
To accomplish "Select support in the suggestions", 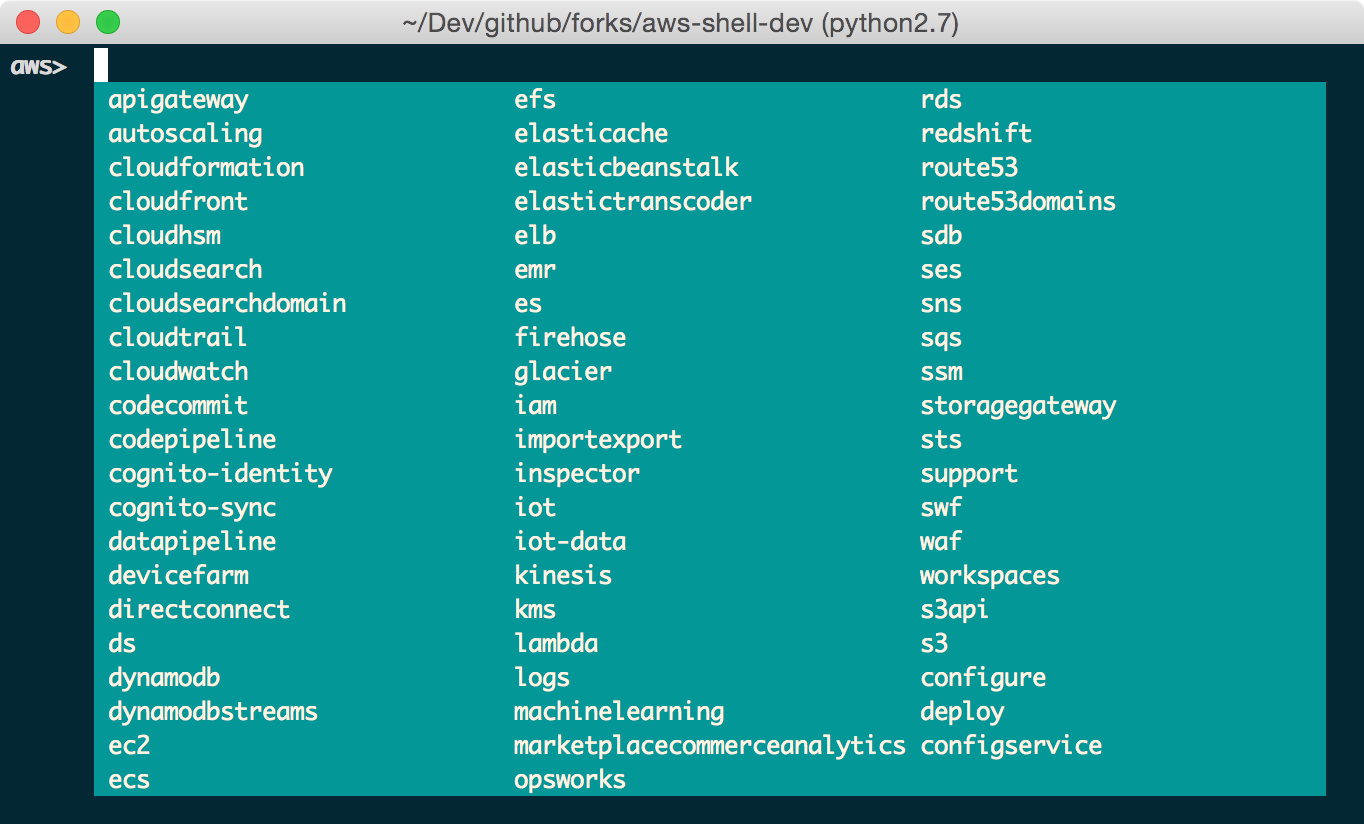I will (969, 474).
